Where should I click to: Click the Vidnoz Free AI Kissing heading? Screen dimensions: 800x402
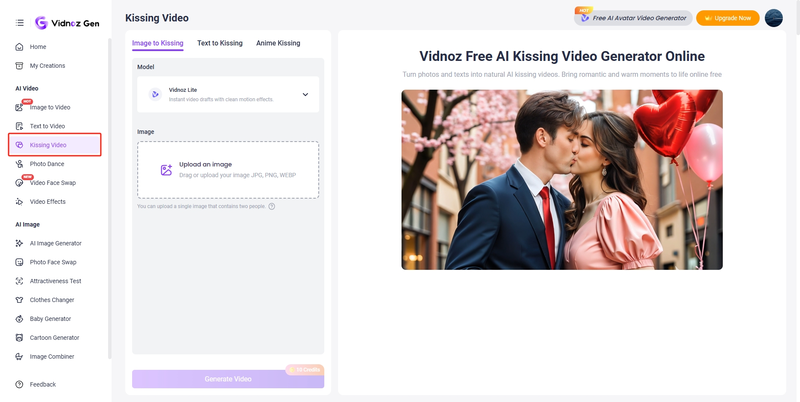tap(562, 56)
